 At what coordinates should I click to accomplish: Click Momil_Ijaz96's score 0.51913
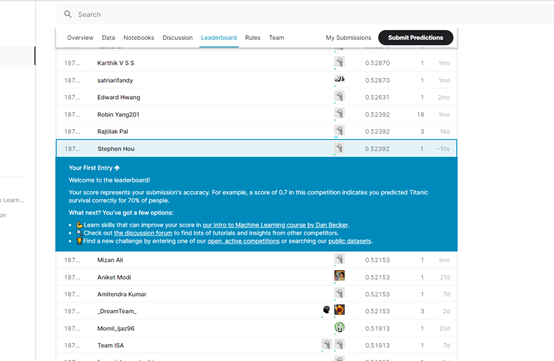(377, 329)
